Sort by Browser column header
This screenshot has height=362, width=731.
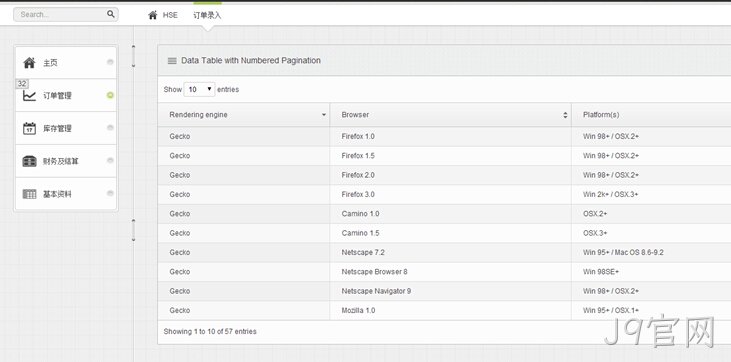pos(450,115)
